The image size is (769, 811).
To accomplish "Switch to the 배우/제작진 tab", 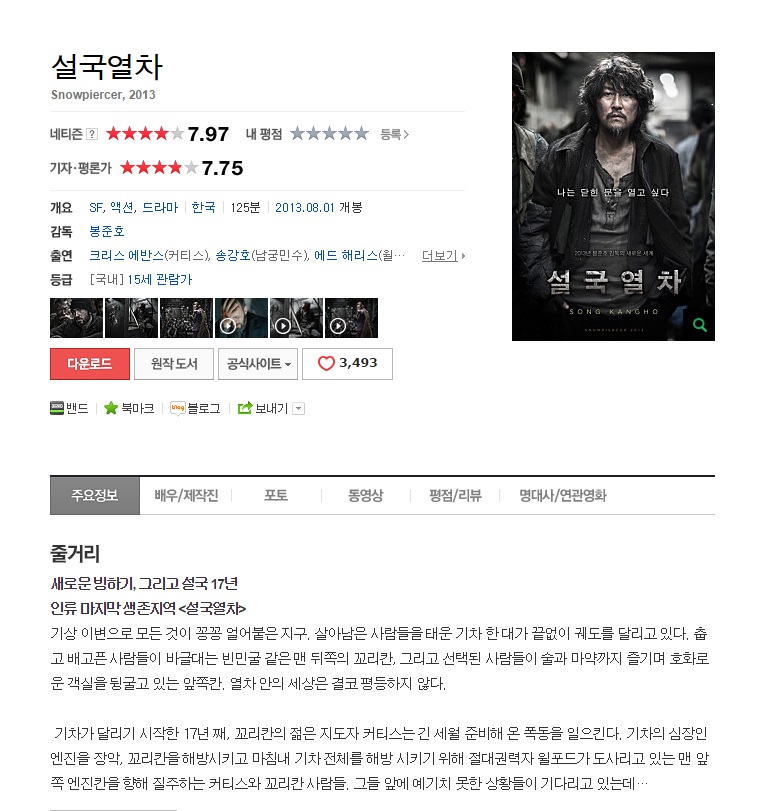I will pyautogui.click(x=186, y=495).
